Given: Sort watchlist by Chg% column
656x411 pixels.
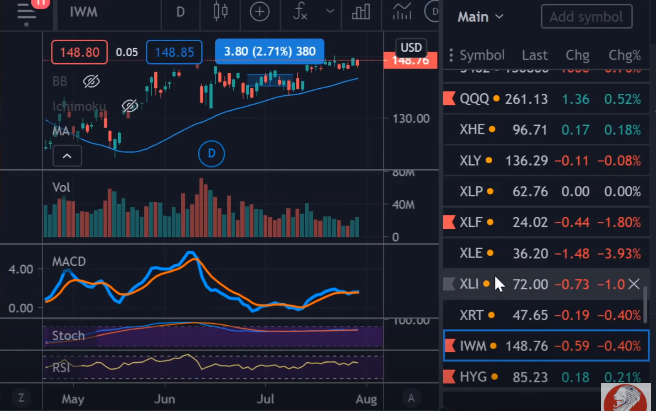Looking at the screenshot, I should point(624,55).
